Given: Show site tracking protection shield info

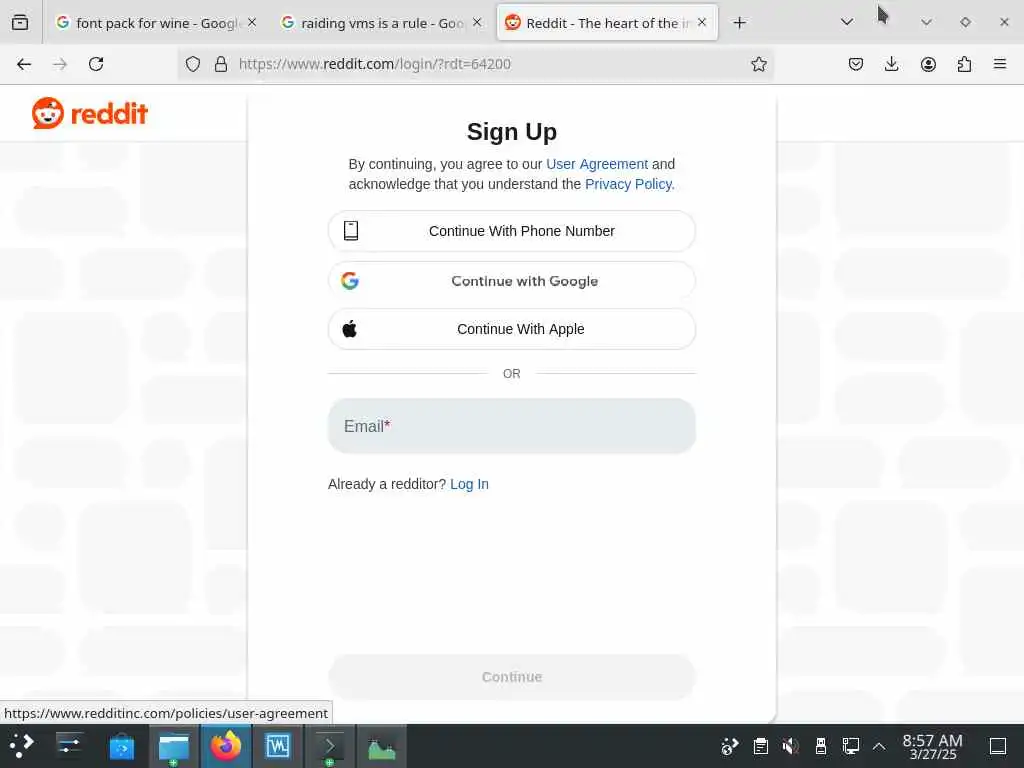Looking at the screenshot, I should click(193, 64).
